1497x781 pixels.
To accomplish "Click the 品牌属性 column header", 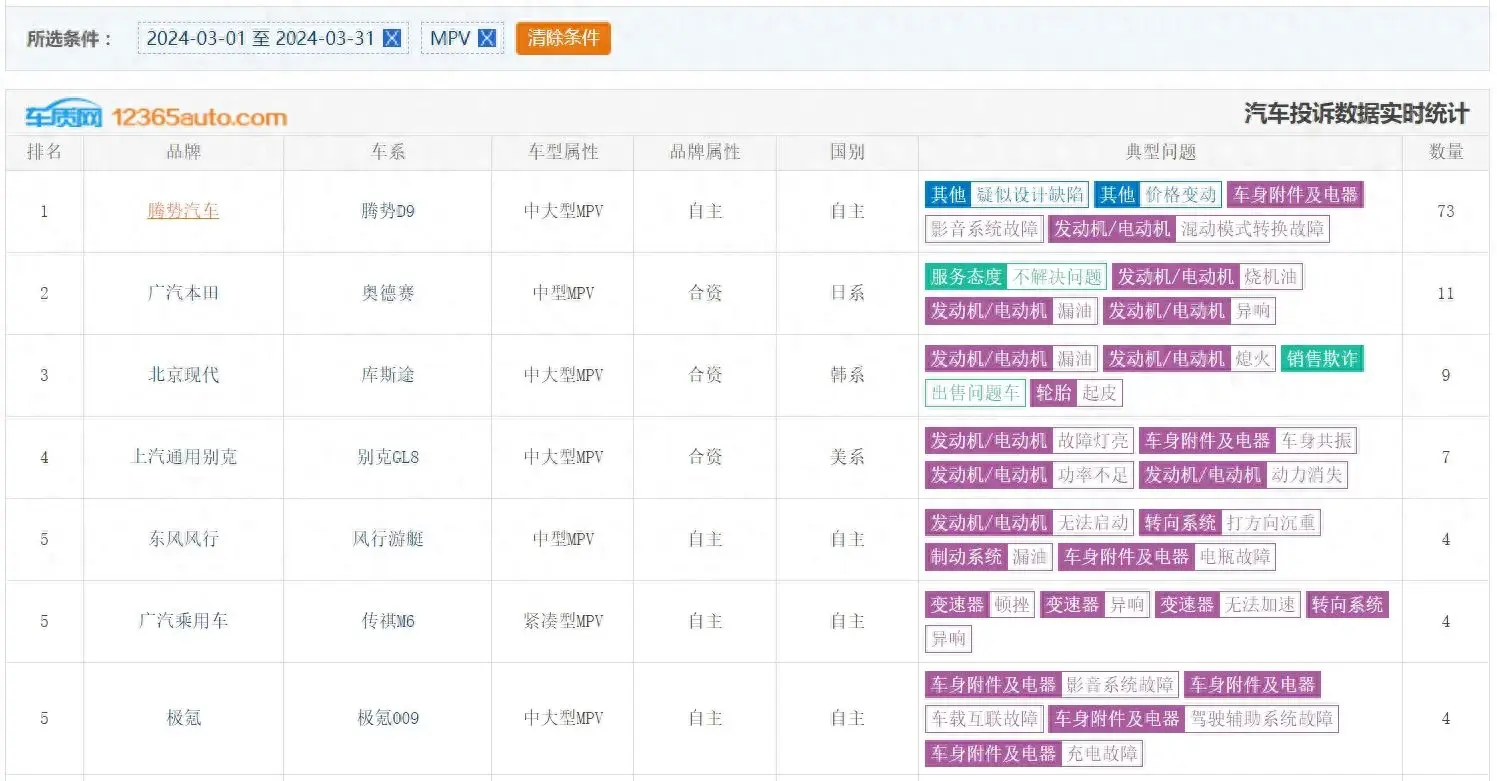I will (x=705, y=152).
